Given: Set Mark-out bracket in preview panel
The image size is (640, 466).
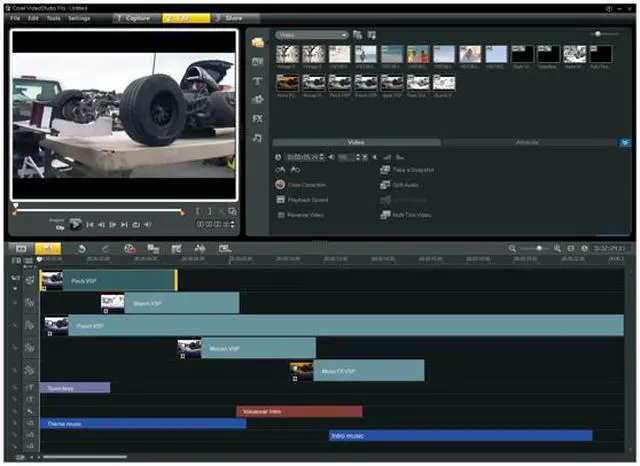Looking at the screenshot, I should pyautogui.click(x=210, y=211).
